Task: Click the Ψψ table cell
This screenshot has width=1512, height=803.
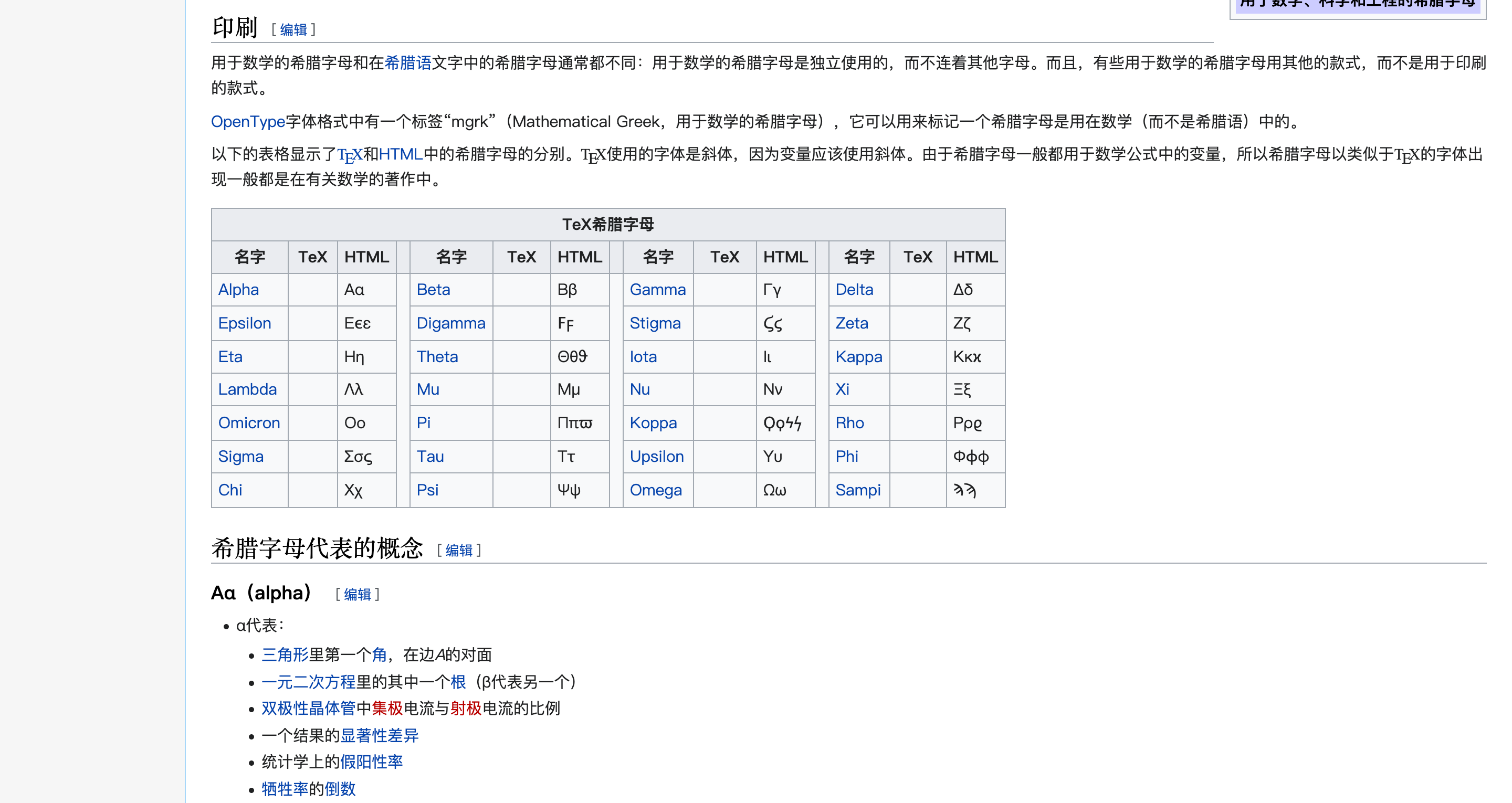Action: (580, 490)
